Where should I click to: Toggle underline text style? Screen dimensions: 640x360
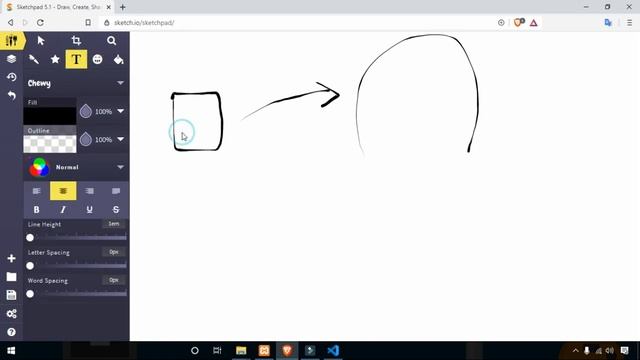(x=89, y=209)
